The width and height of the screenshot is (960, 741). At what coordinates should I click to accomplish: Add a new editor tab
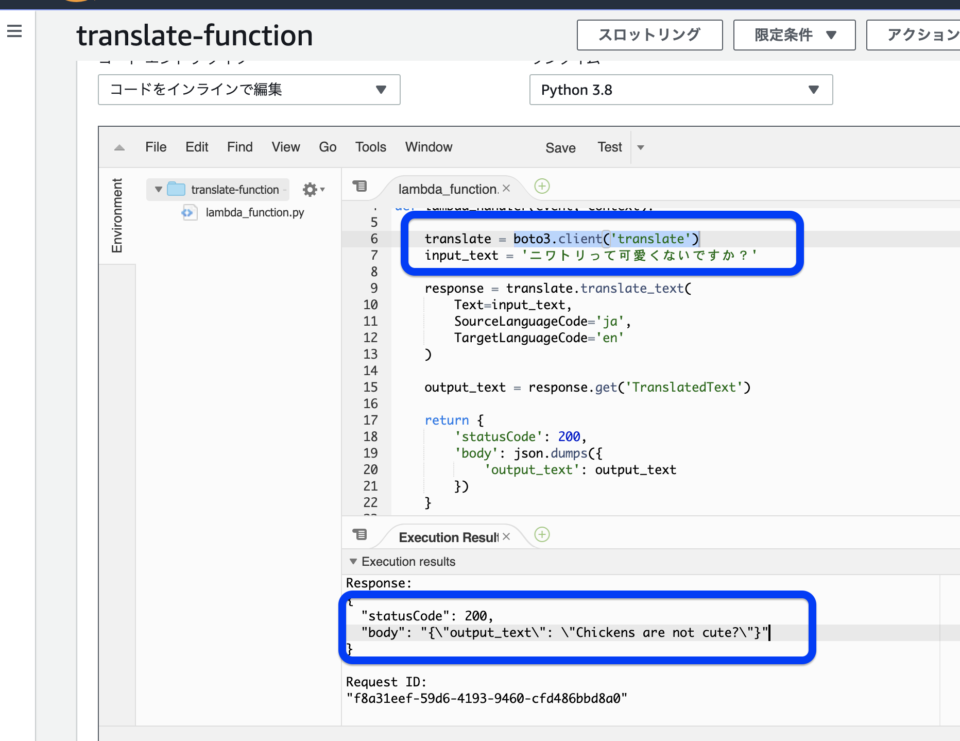(542, 186)
